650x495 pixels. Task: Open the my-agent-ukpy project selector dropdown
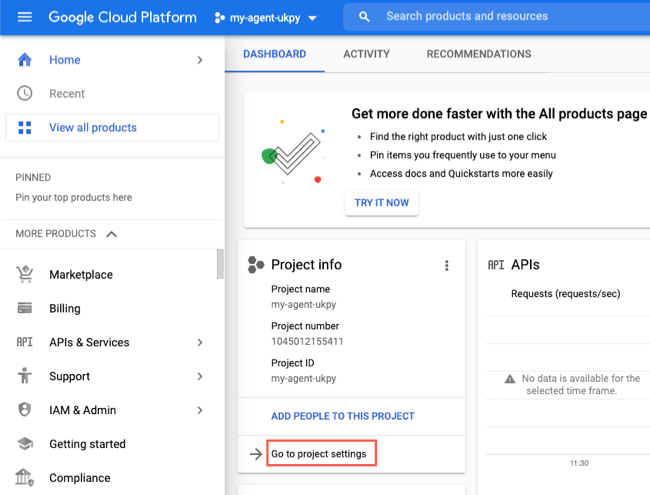[x=265, y=18]
